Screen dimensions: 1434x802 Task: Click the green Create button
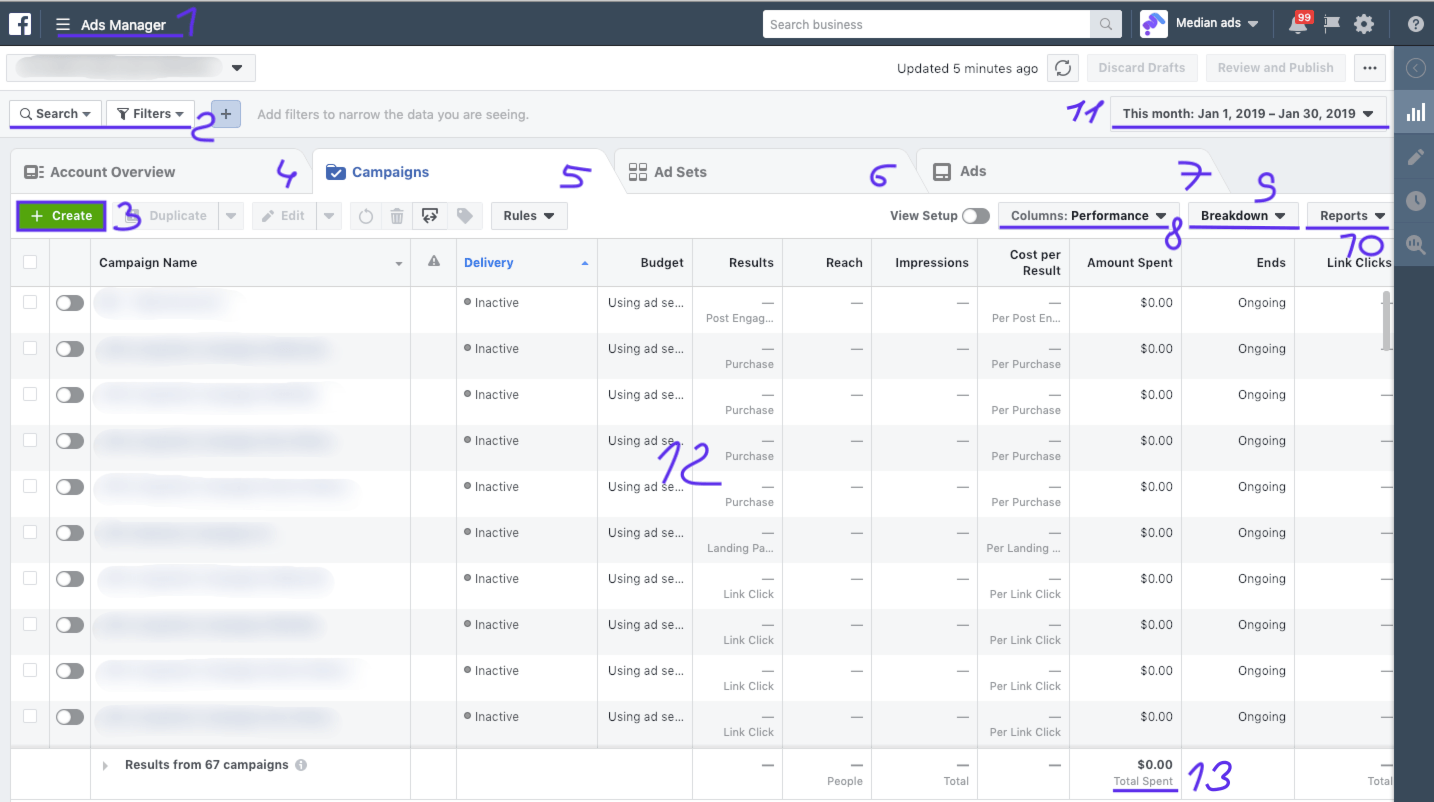tap(60, 215)
